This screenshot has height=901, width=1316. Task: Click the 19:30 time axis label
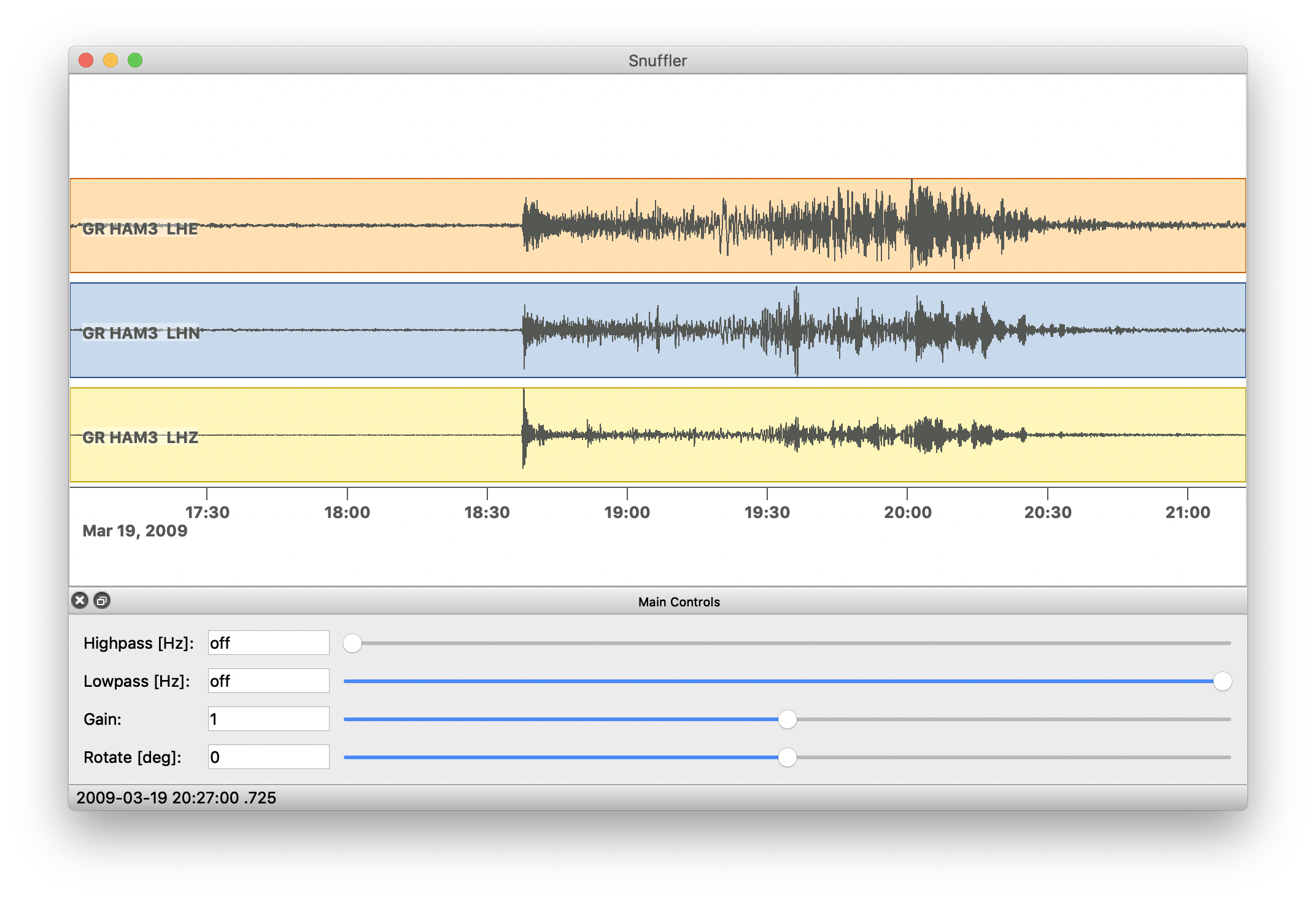tap(767, 512)
